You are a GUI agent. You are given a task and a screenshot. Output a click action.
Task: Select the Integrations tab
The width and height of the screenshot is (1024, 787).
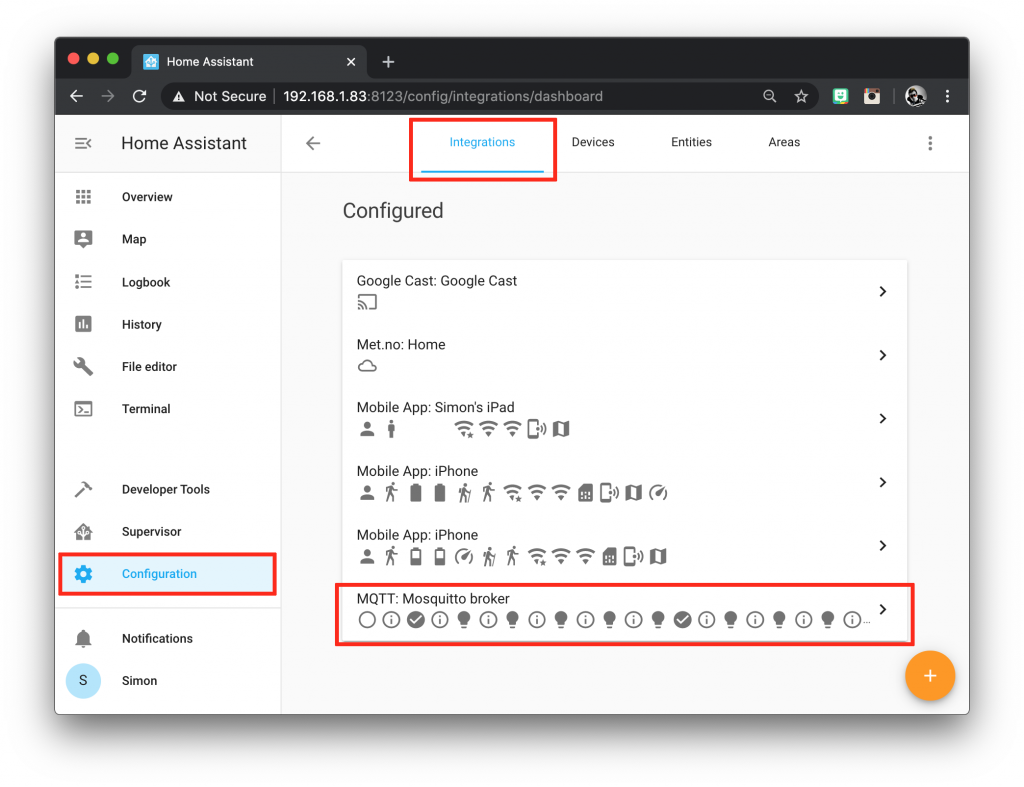pos(482,142)
